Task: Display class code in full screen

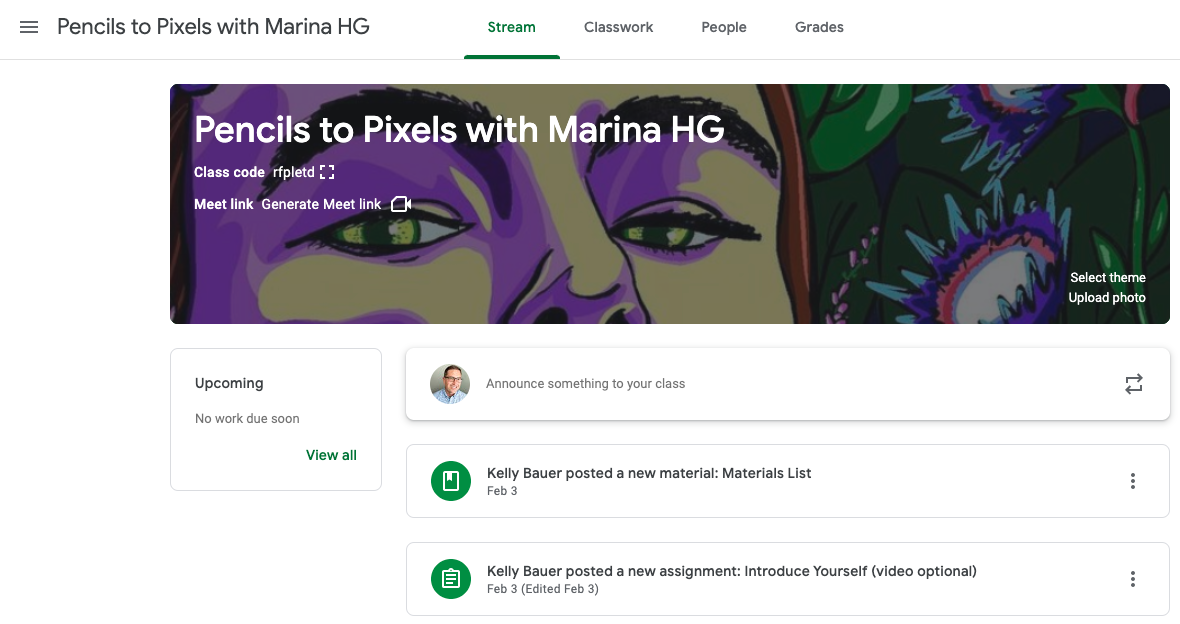Action: point(327,172)
